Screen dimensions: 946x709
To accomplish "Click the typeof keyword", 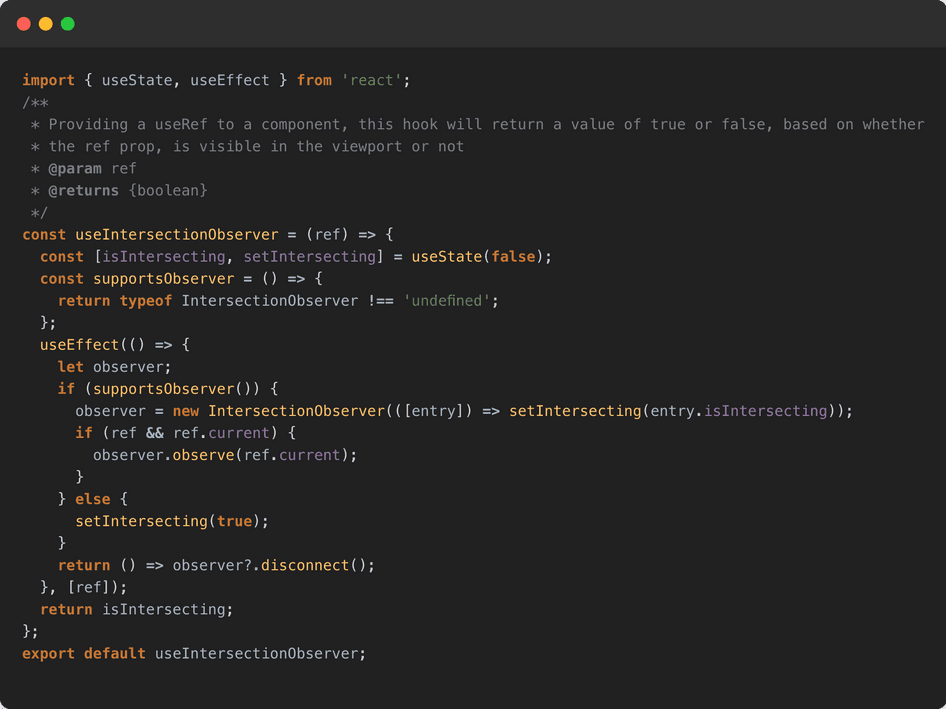I will [x=146, y=300].
